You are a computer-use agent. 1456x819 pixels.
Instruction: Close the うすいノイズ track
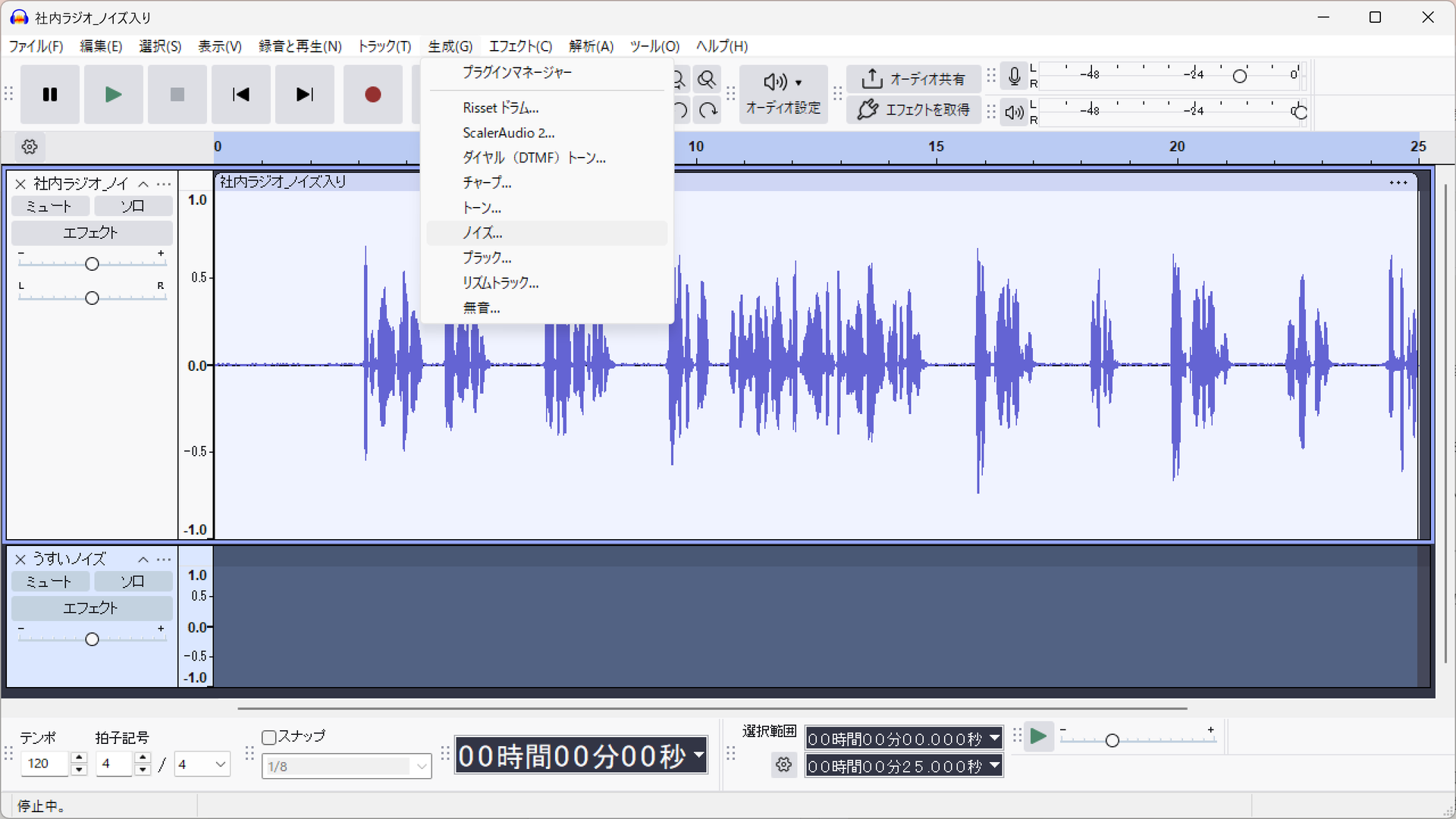tap(20, 560)
